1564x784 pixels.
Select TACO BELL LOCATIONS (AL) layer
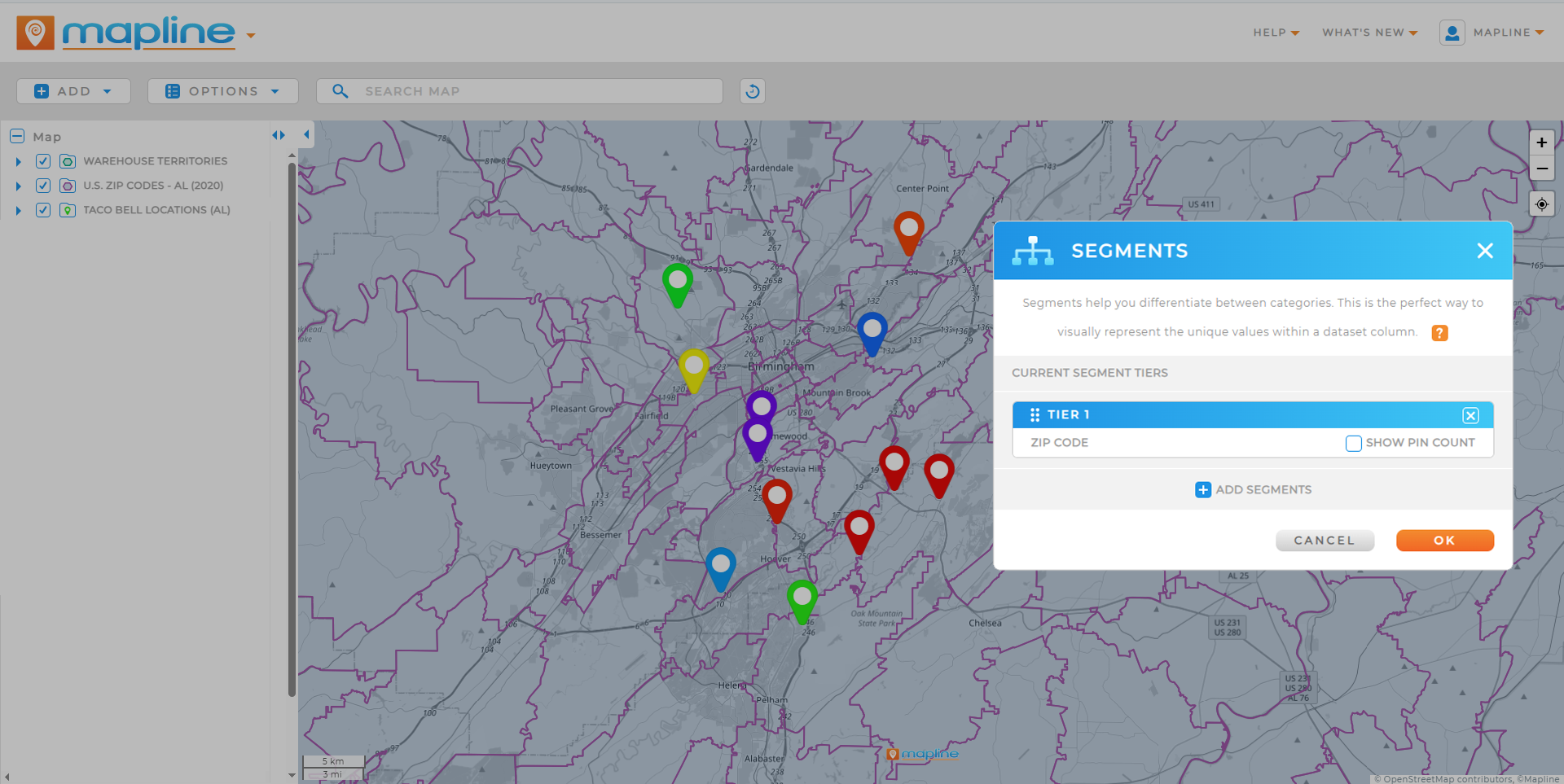(156, 210)
